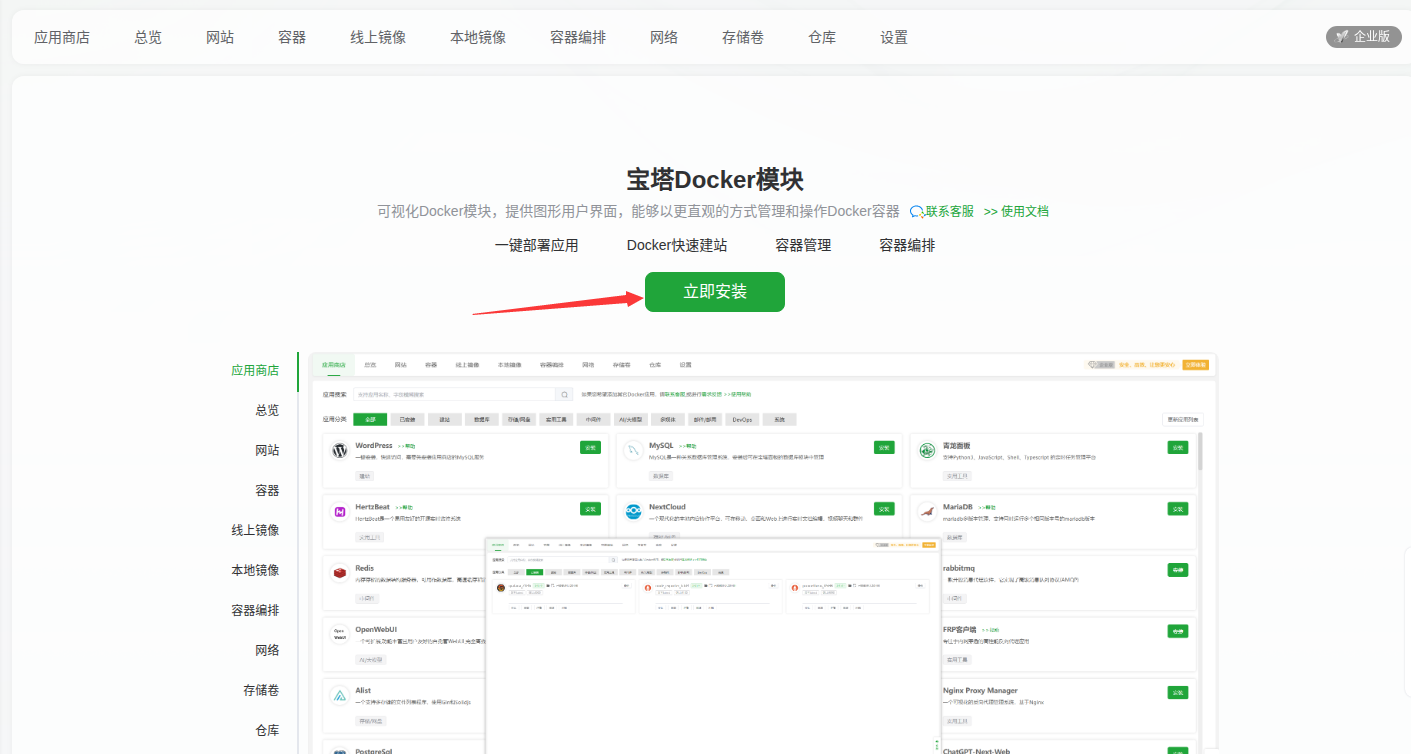Click the WordPress logo icon in preview
The width and height of the screenshot is (1411, 754).
click(339, 451)
